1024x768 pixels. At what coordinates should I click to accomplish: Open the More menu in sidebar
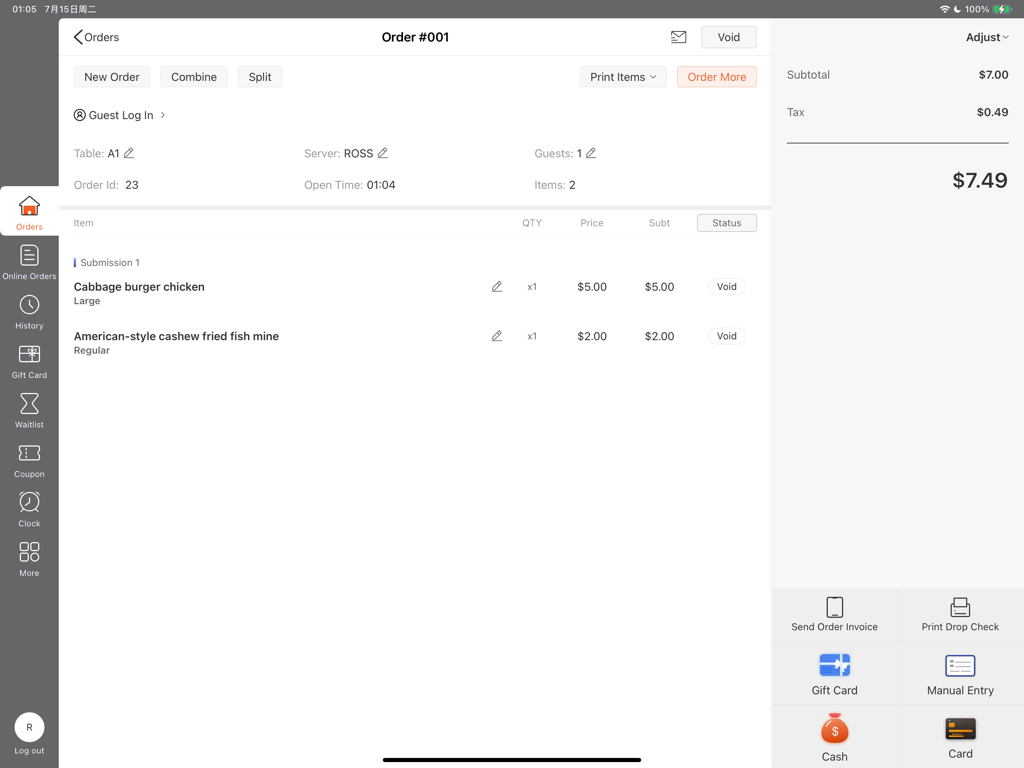pos(29,553)
